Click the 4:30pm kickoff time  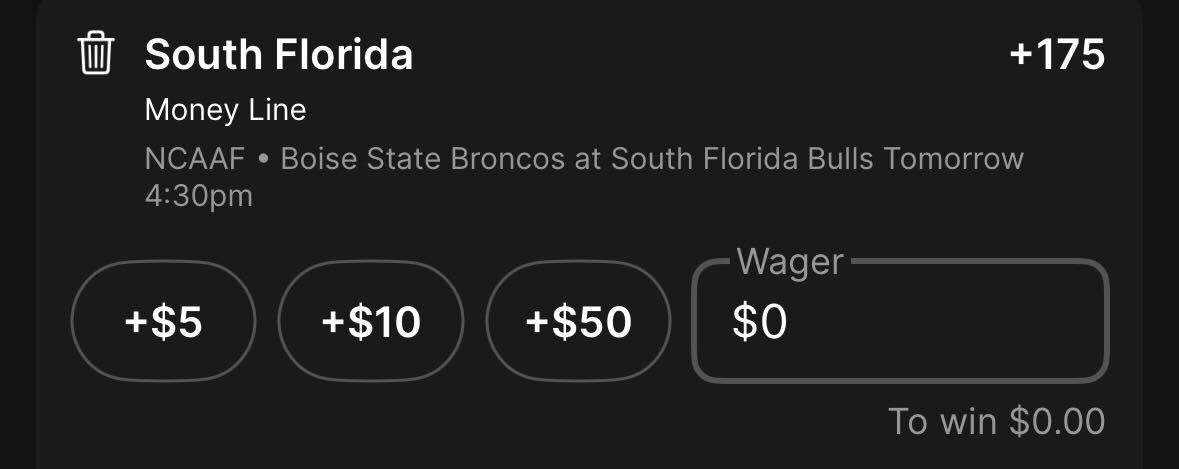[x=199, y=196]
